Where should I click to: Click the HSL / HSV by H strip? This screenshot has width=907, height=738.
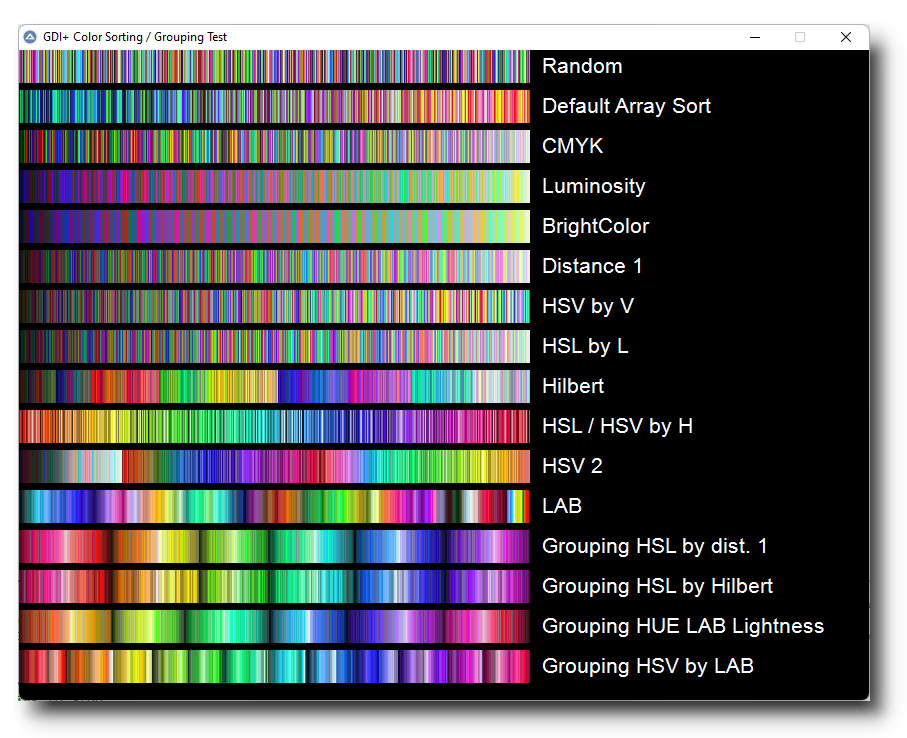click(x=274, y=427)
